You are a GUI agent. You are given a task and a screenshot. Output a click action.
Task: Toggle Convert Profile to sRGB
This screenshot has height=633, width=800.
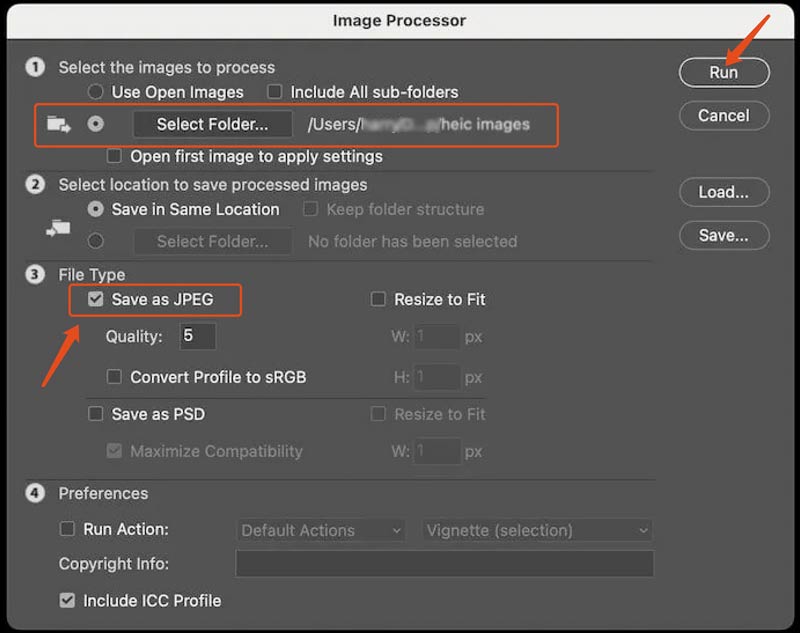click(113, 377)
